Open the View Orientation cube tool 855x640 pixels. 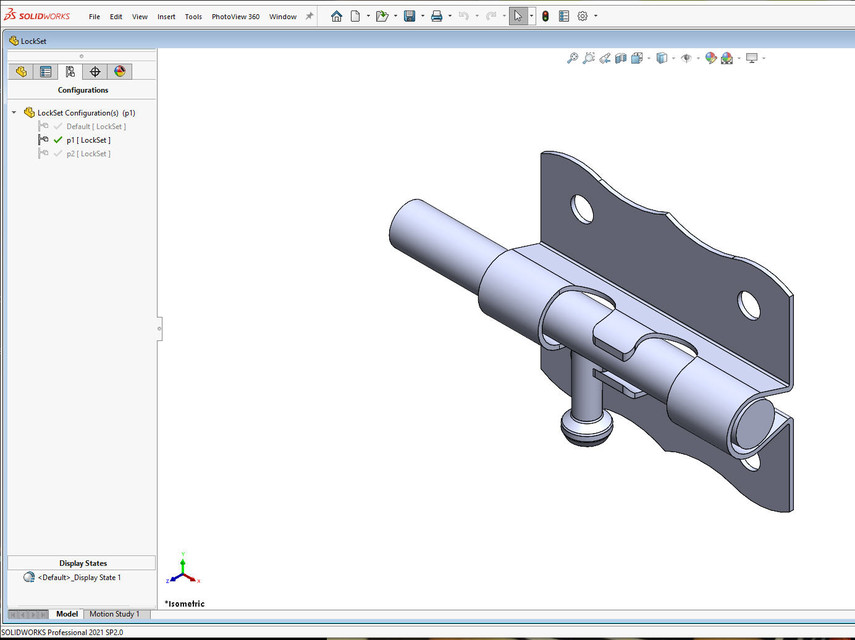point(640,57)
